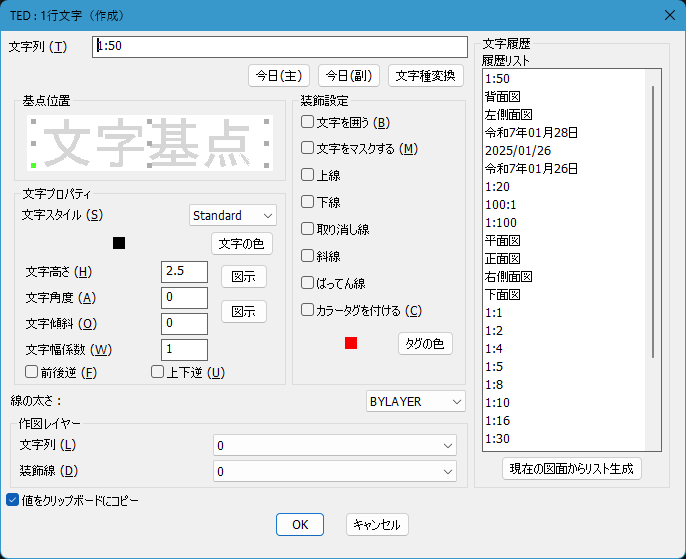Open the 文字の色 color picker button

242,244
